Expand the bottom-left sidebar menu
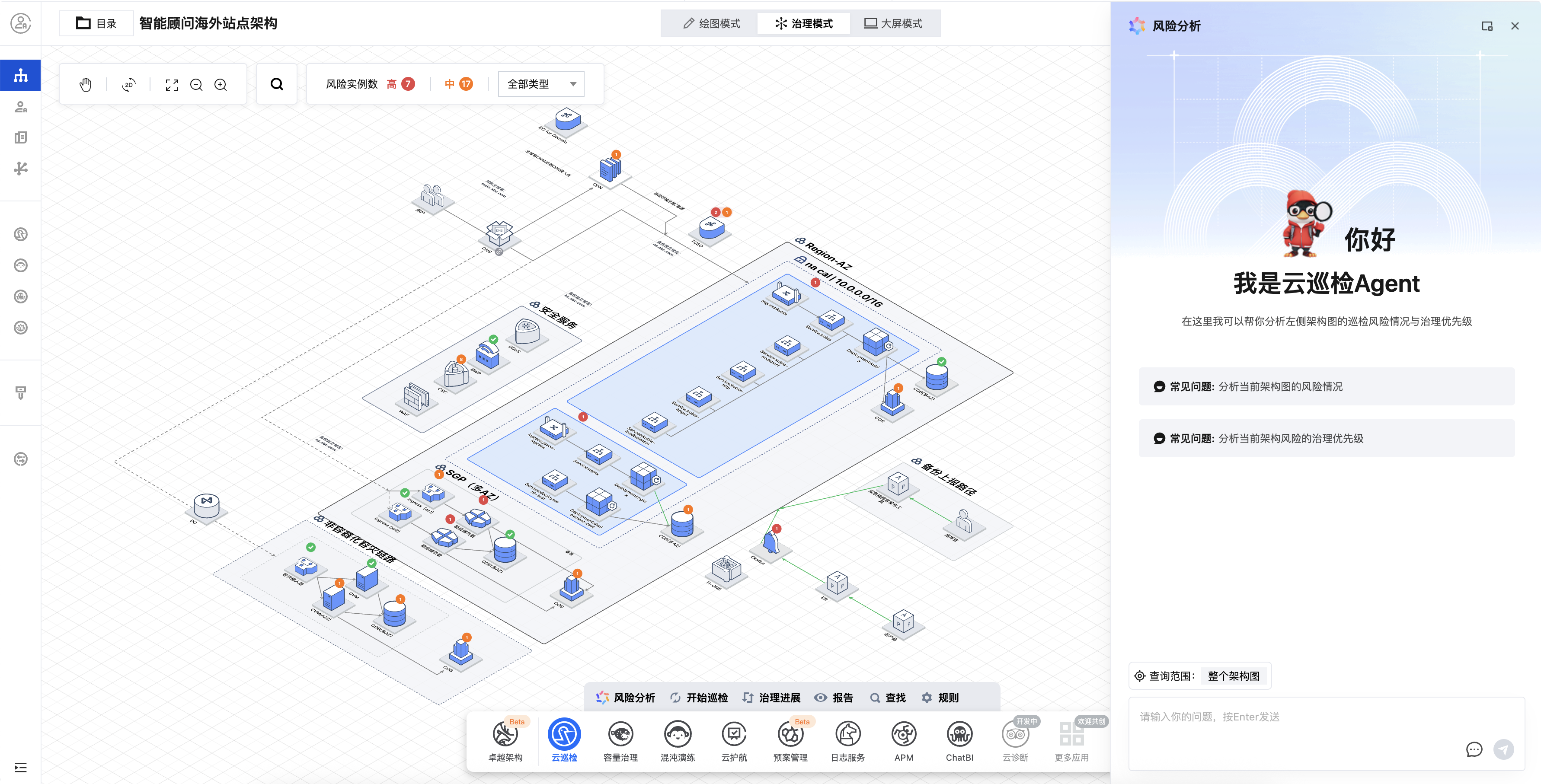 (20, 767)
